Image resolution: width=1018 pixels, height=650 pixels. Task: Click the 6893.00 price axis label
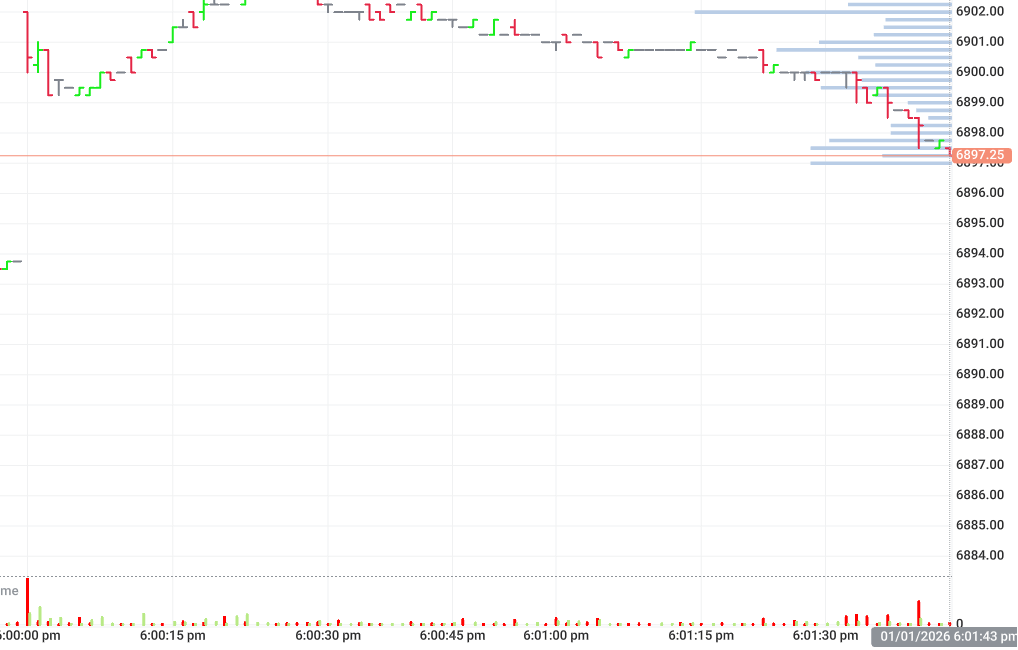[x=980, y=283]
